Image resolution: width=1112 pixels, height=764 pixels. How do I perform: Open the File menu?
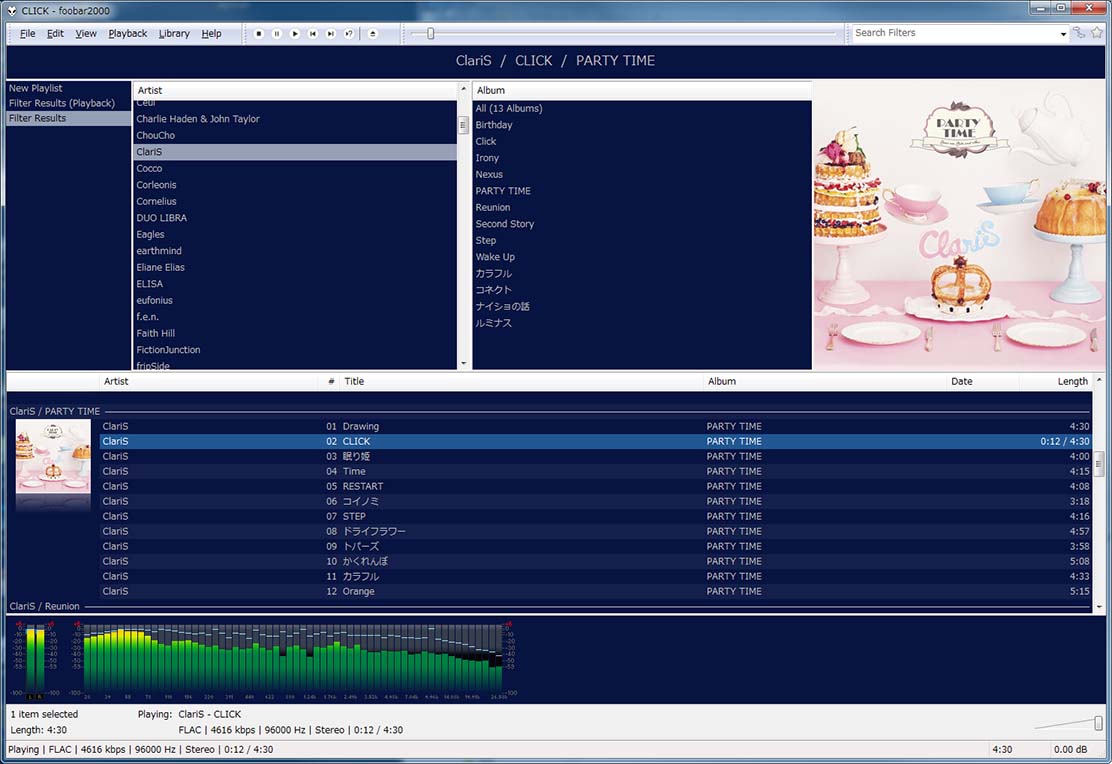tap(28, 33)
